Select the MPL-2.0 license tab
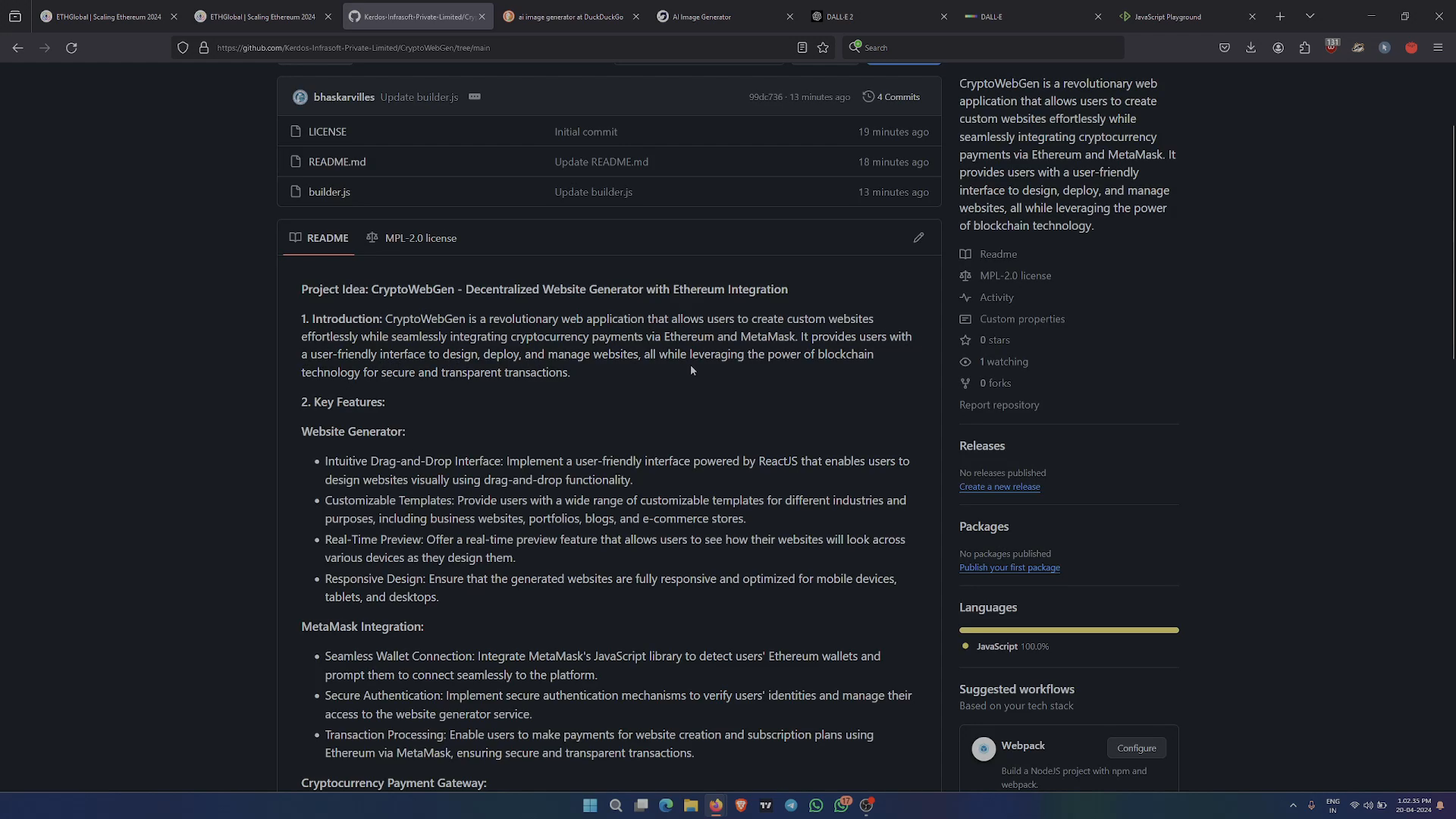Image resolution: width=1456 pixels, height=819 pixels. (x=411, y=237)
